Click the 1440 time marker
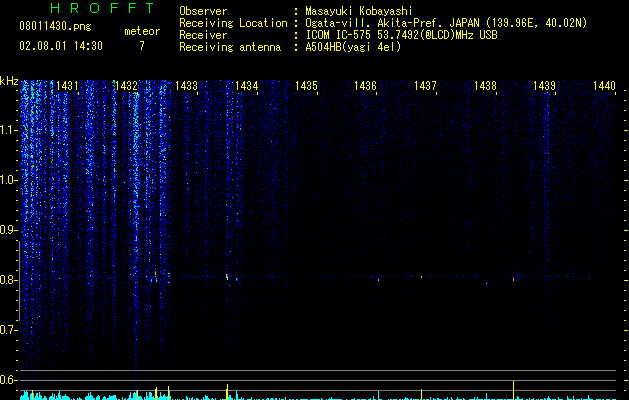 [x=604, y=86]
